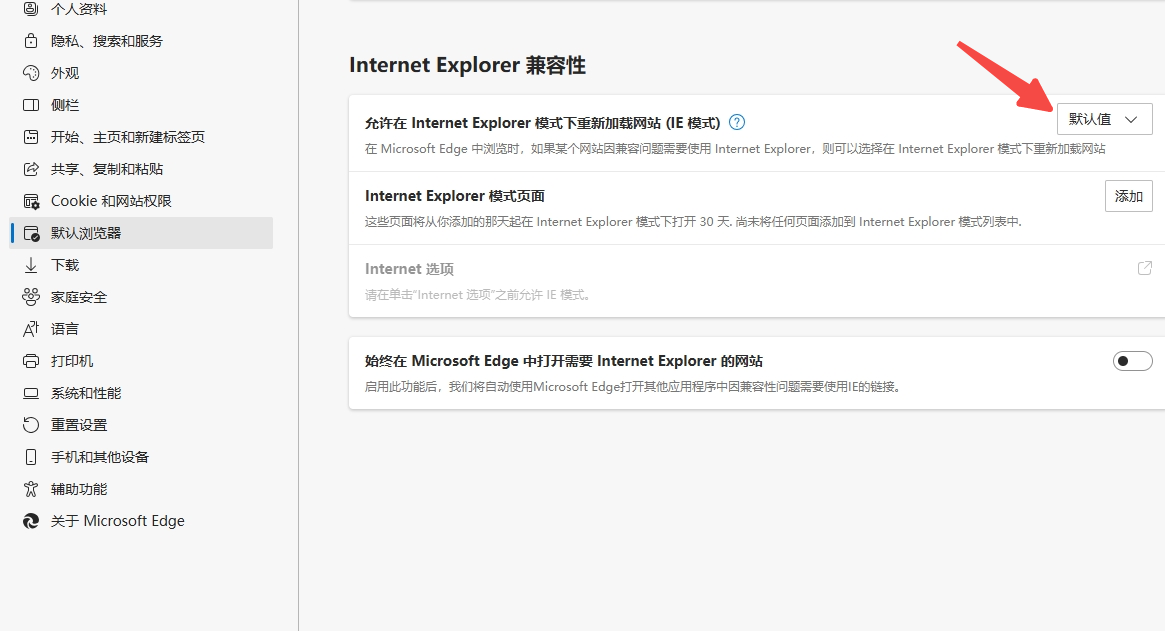Viewport: 1165px width, 631px height.
Task: Select 默认浏览器 in the sidebar
Action: coord(141,233)
